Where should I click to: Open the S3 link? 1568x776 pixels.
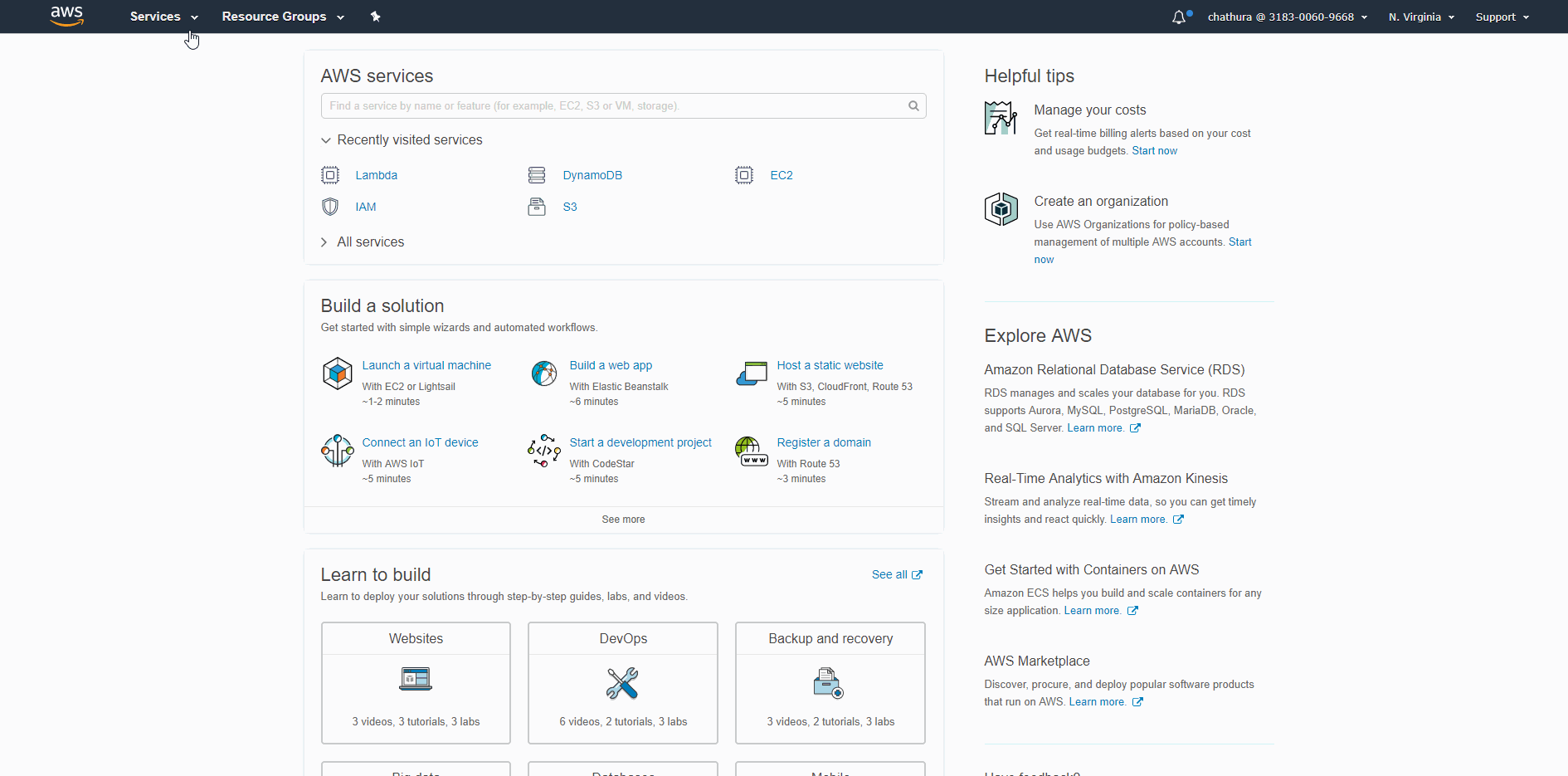(570, 207)
